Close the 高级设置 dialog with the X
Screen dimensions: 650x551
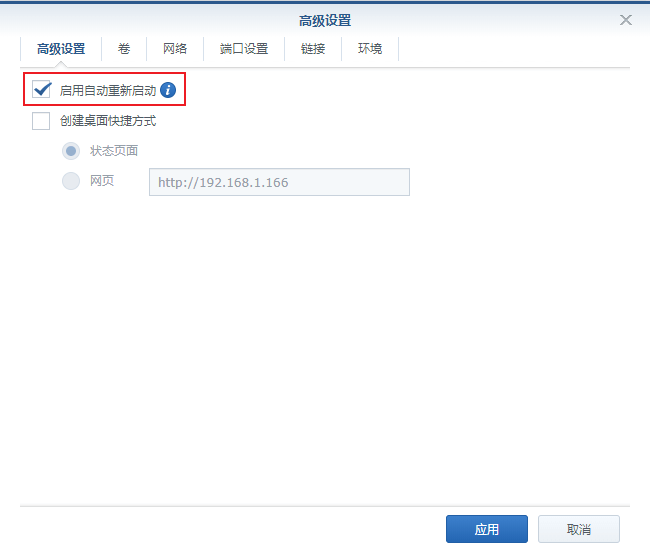pyautogui.click(x=626, y=20)
